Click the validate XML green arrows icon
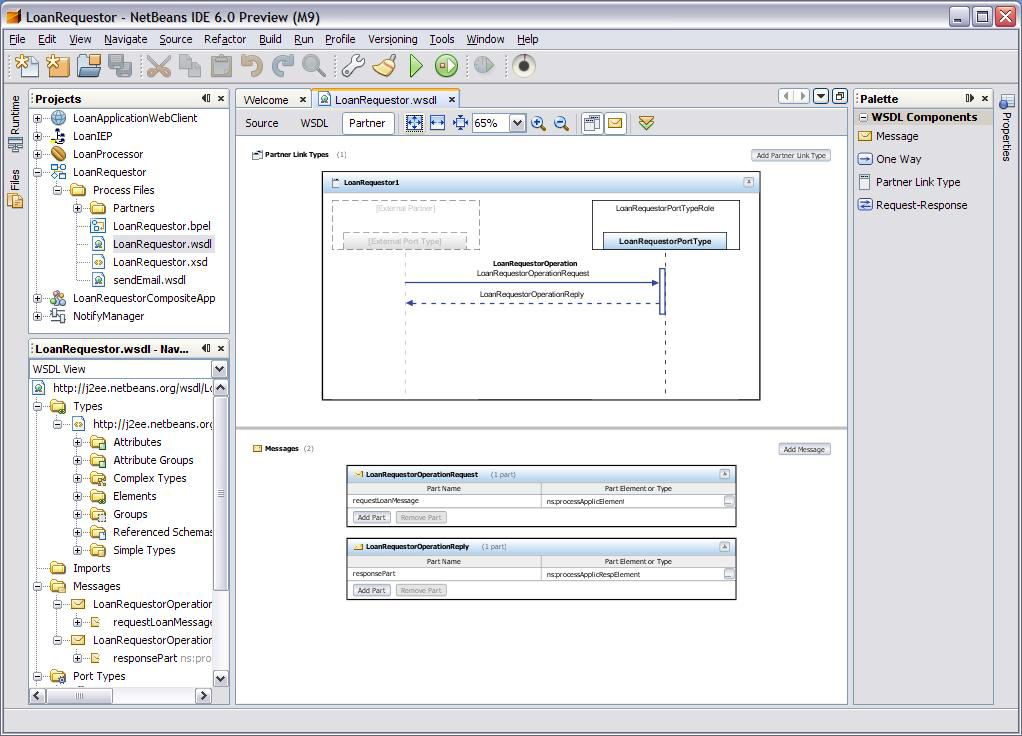The width and height of the screenshot is (1022, 736). click(x=646, y=123)
